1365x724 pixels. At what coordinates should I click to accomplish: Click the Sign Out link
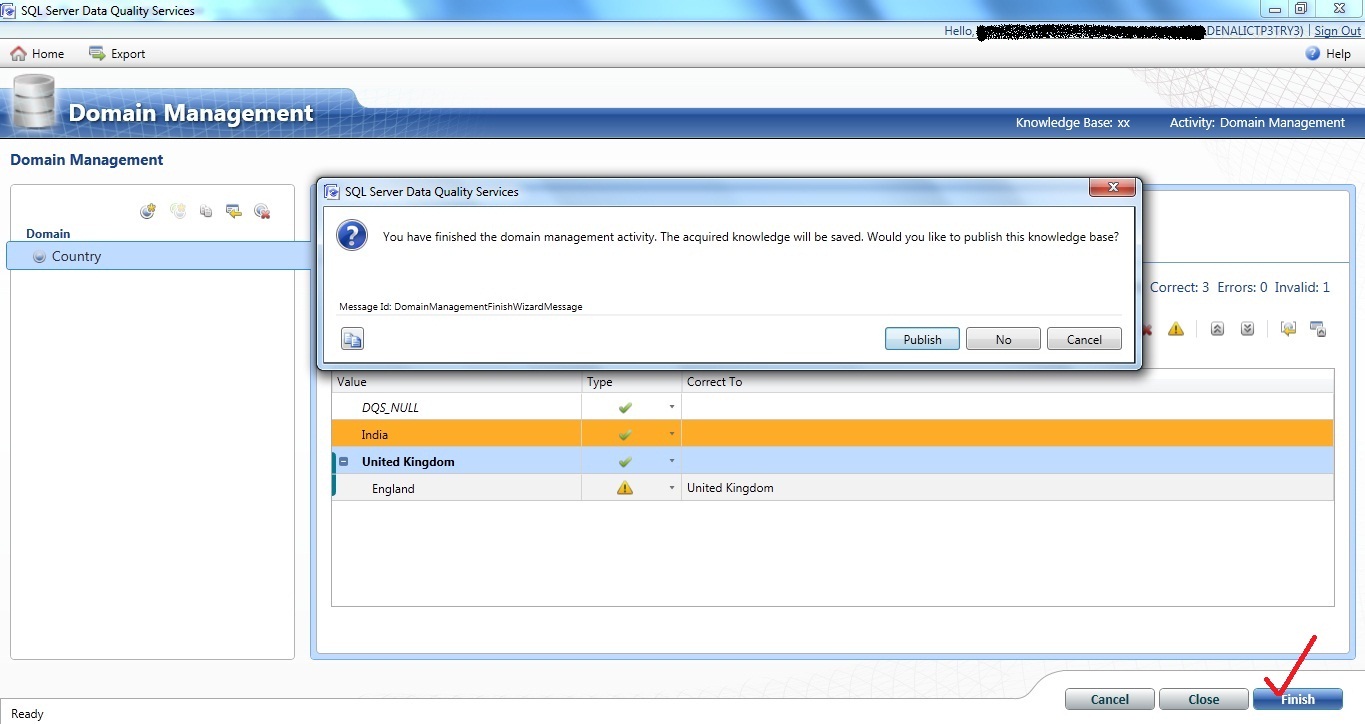pyautogui.click(x=1337, y=31)
